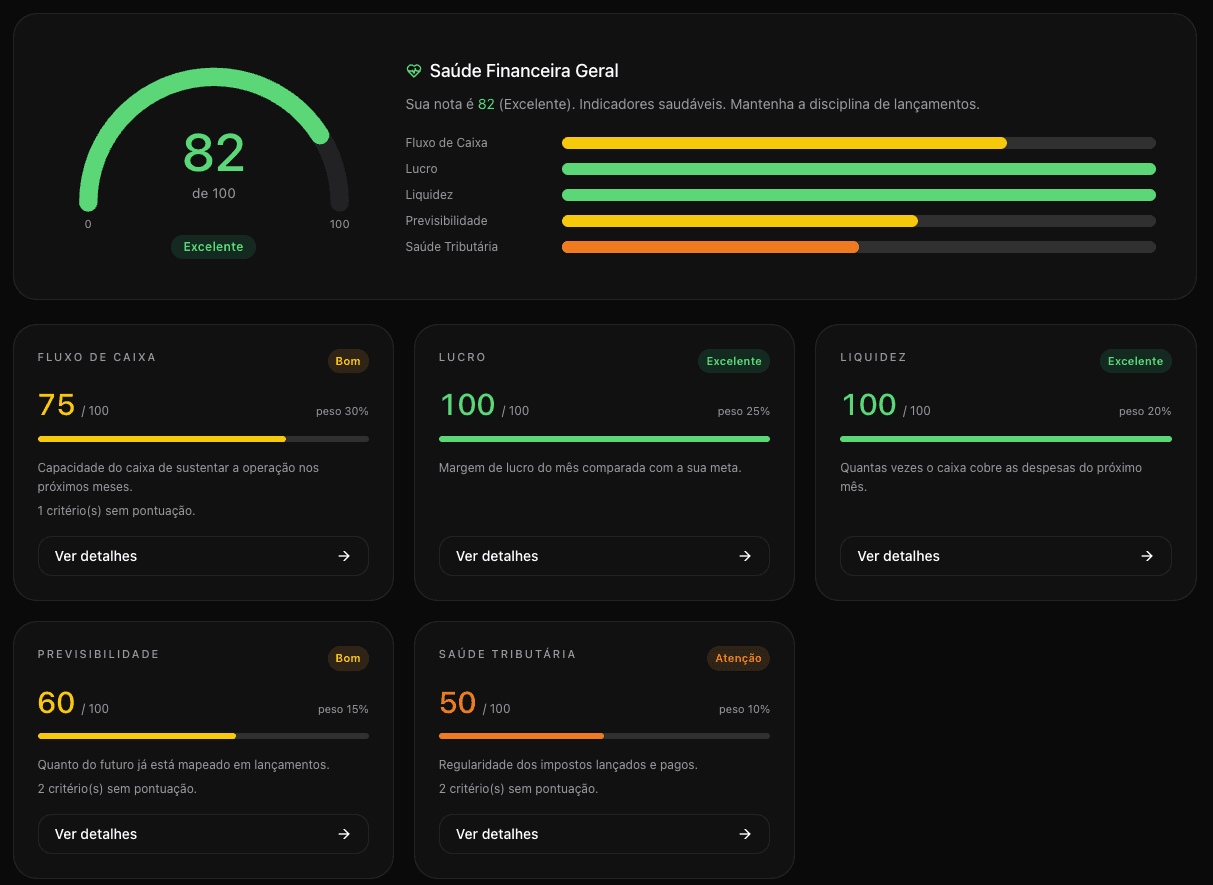Click the Atenção badge on Saúde Tributária card

(738, 658)
